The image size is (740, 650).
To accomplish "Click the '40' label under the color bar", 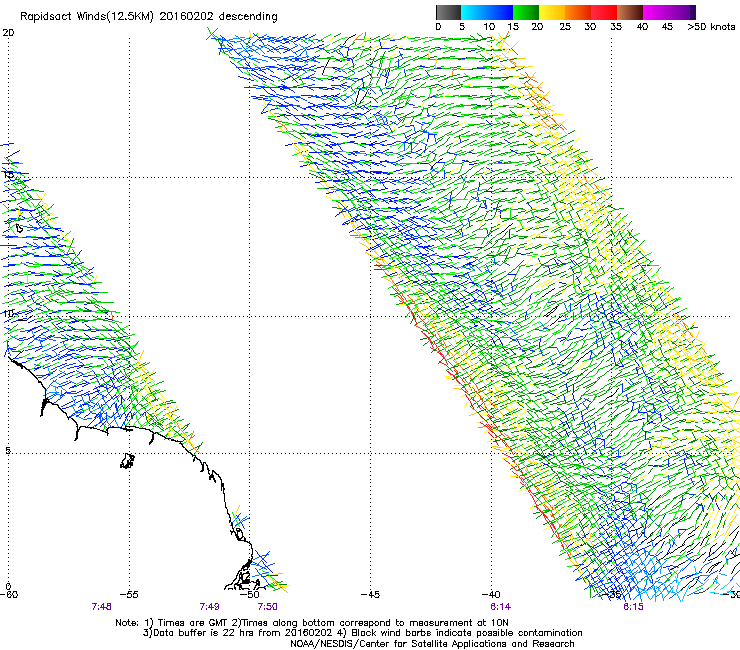I will (642, 27).
